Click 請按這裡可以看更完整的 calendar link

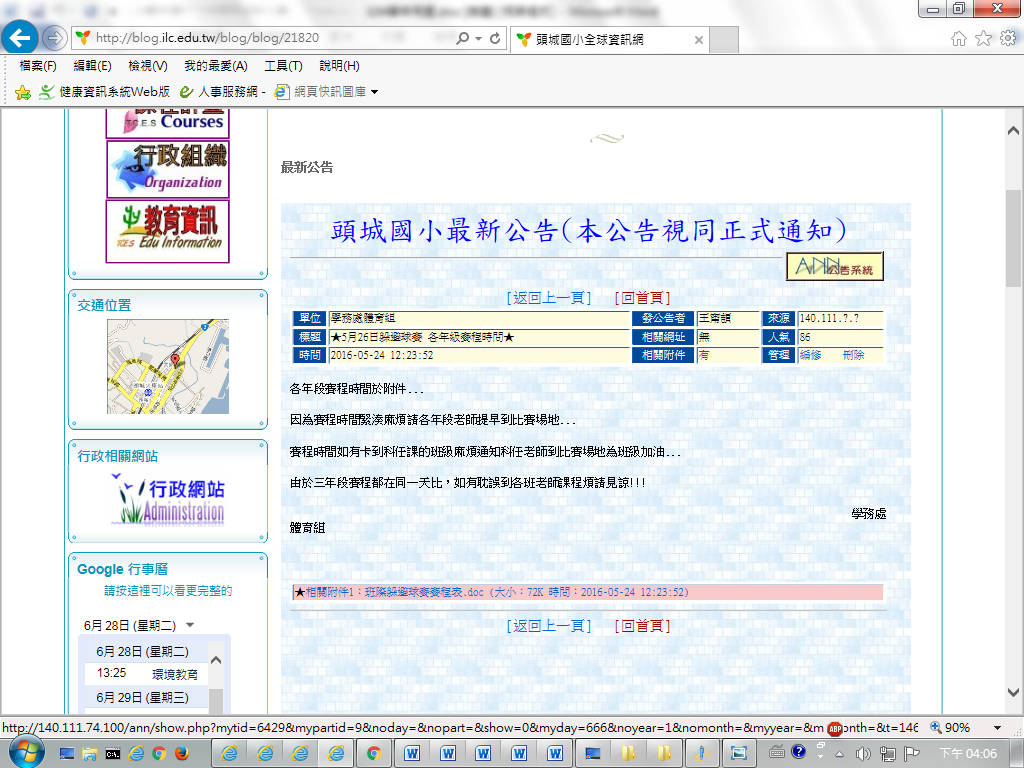coord(168,590)
